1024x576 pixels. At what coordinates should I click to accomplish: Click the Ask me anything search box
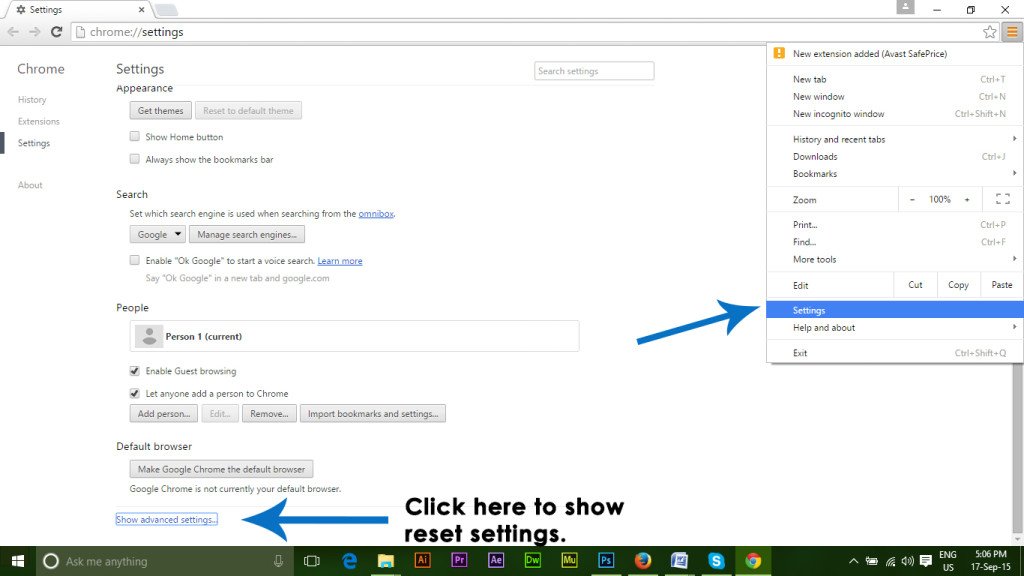tap(163, 561)
